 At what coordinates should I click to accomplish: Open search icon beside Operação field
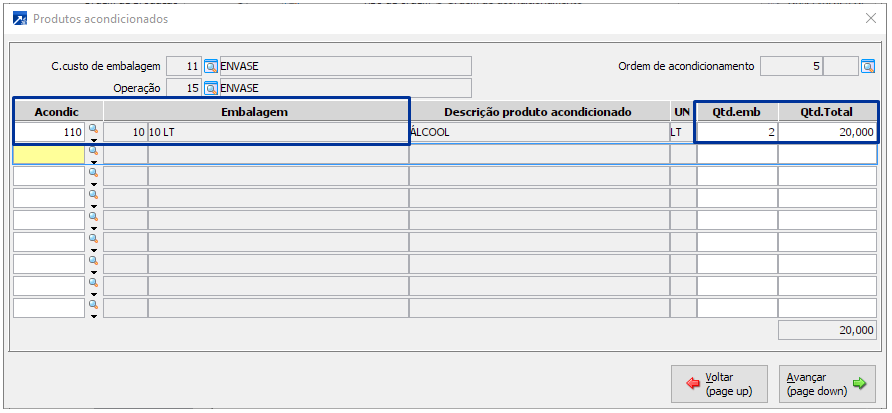coord(211,89)
